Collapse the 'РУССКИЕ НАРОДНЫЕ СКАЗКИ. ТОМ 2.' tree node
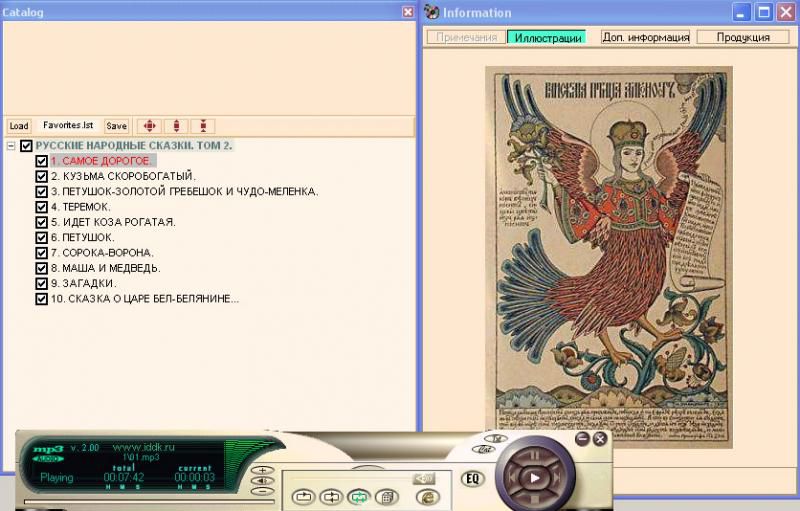The height and width of the screenshot is (511, 800). pyautogui.click(x=10, y=146)
